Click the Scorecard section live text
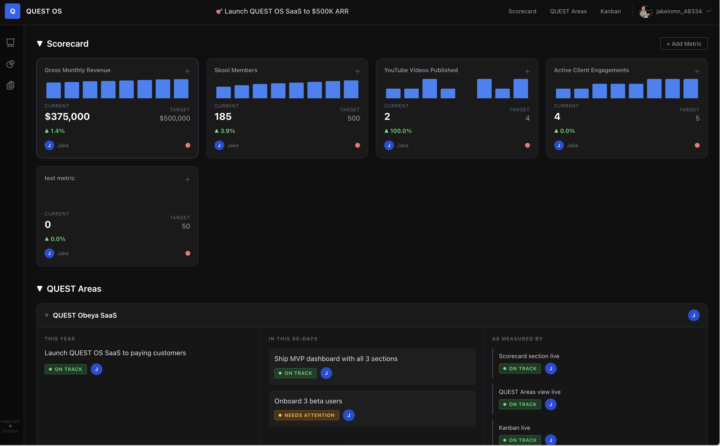This screenshot has width=720, height=446. pyautogui.click(x=529, y=356)
